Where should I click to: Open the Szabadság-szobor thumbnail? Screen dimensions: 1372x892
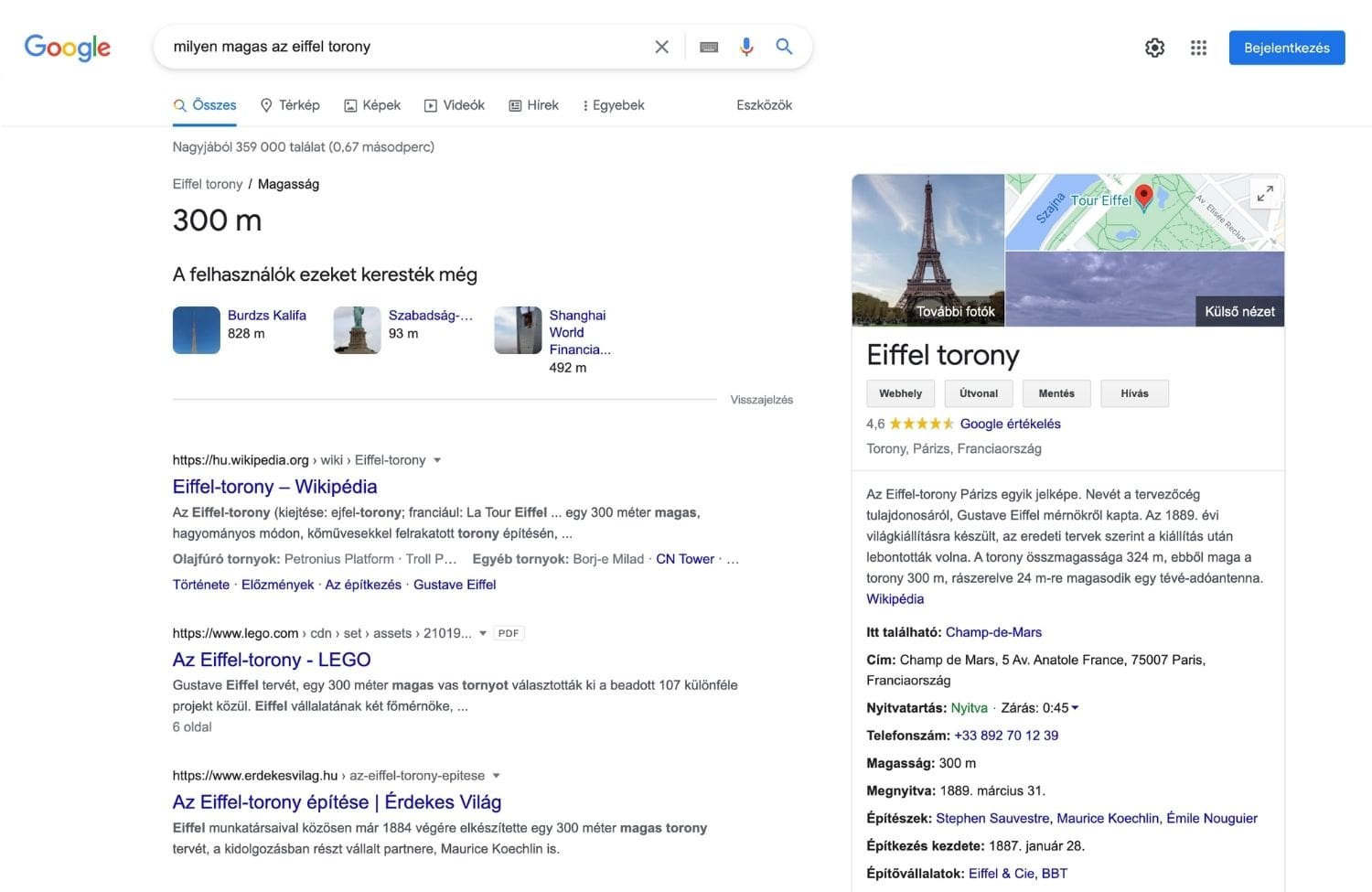(358, 330)
